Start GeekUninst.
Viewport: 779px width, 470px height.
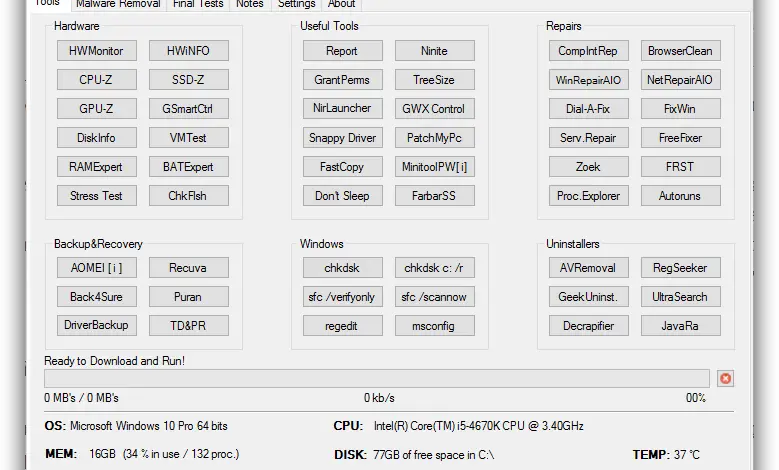click(588, 297)
